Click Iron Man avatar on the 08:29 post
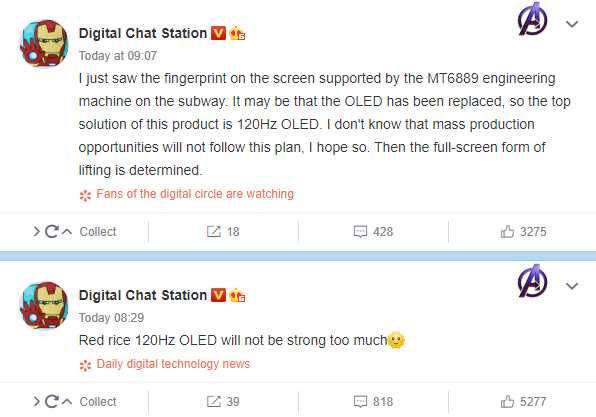Viewport: 596px width, 417px height. [44, 306]
